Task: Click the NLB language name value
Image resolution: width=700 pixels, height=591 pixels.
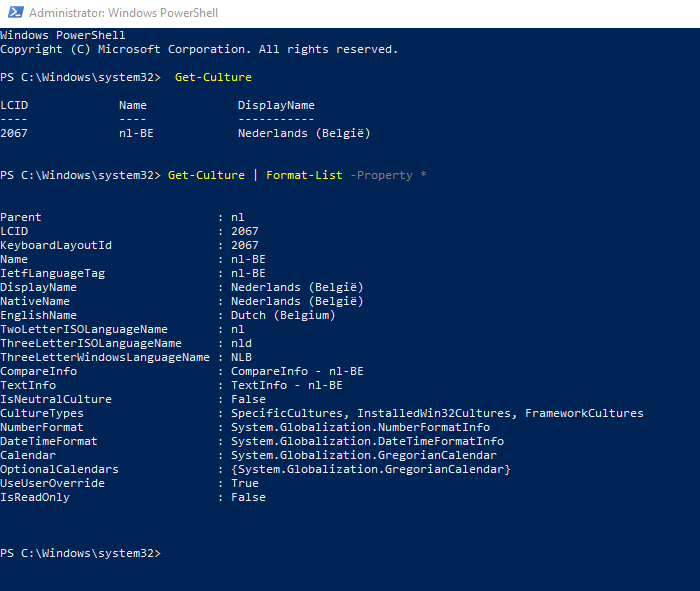Action: click(241, 357)
